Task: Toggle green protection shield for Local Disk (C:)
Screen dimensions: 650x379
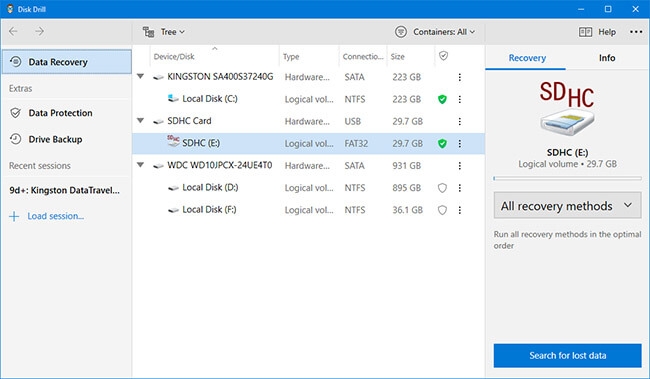Action: (442, 99)
